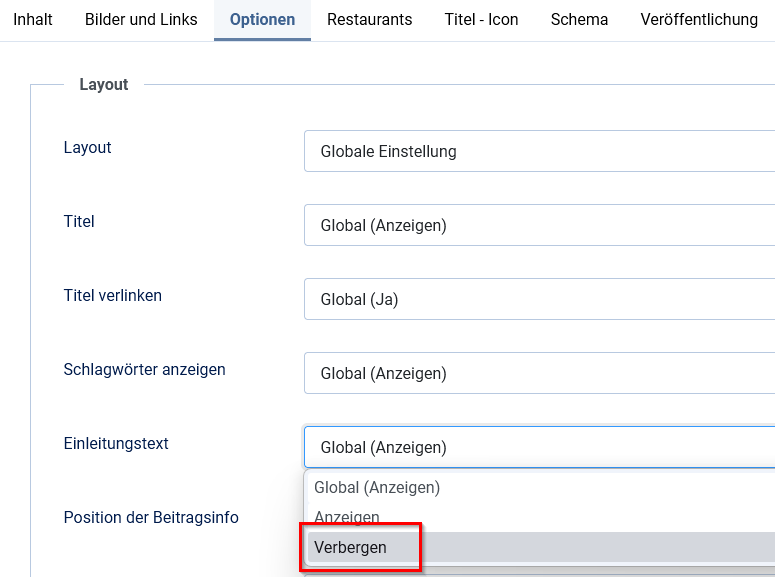This screenshot has width=775, height=577.
Task: Click the Position der Beitragsinfo label
Action: point(151,518)
